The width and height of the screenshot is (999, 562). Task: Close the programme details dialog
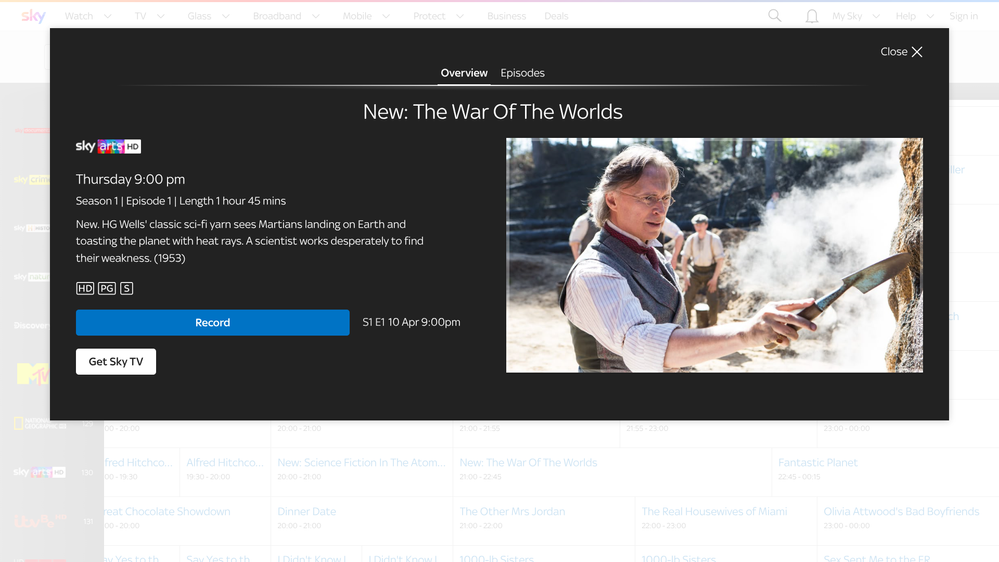[901, 52]
